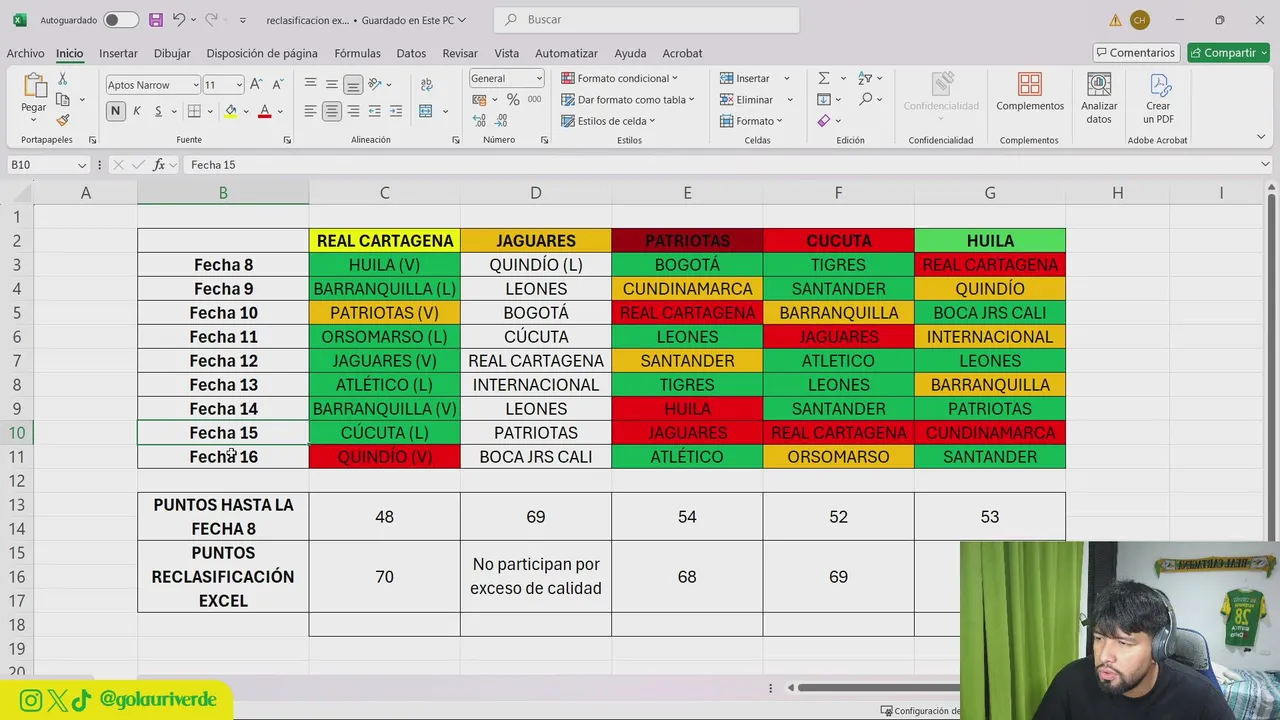This screenshot has width=1280, height=720.
Task: Expand Formato condicional dropdown
Action: tap(675, 78)
